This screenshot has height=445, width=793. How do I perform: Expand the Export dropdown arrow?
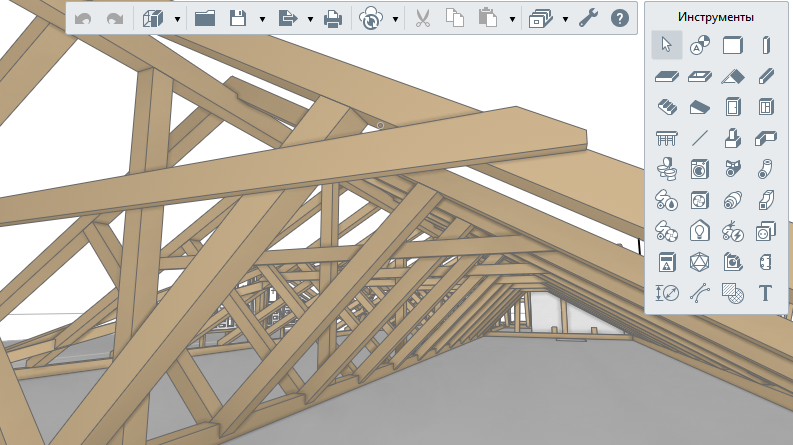310,19
